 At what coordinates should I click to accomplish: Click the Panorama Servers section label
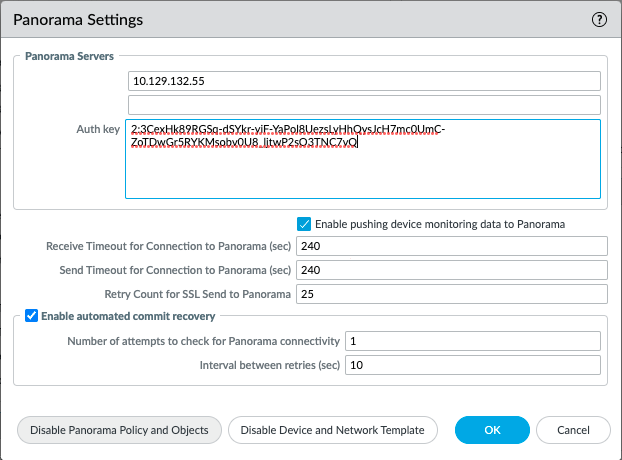[x=69, y=56]
